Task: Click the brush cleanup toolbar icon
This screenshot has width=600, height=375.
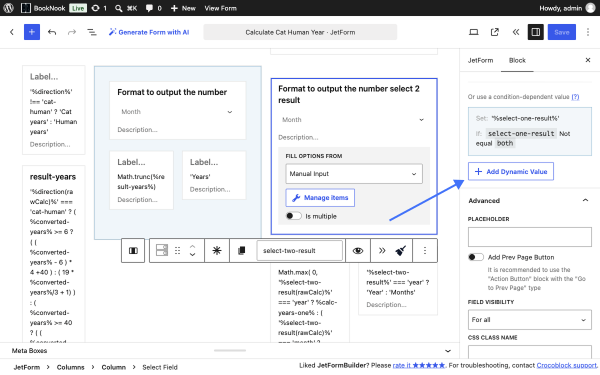Action: coord(400,251)
